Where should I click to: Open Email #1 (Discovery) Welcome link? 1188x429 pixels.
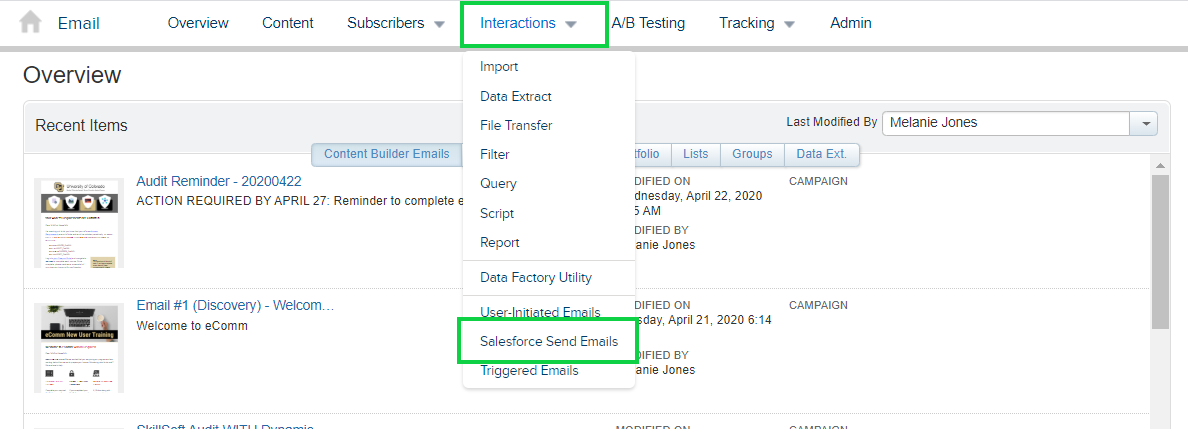(235, 305)
